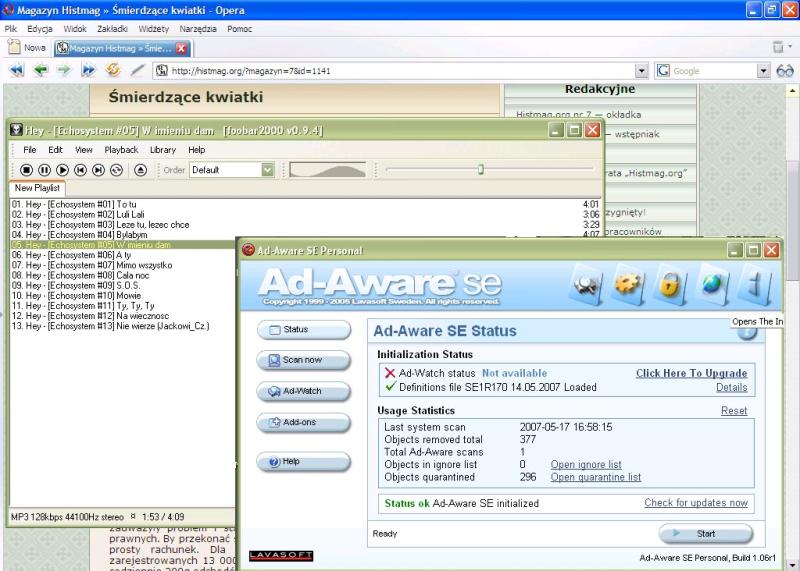Image resolution: width=800 pixels, height=571 pixels.
Task: Select track 06 A ty
Action: tap(122, 255)
